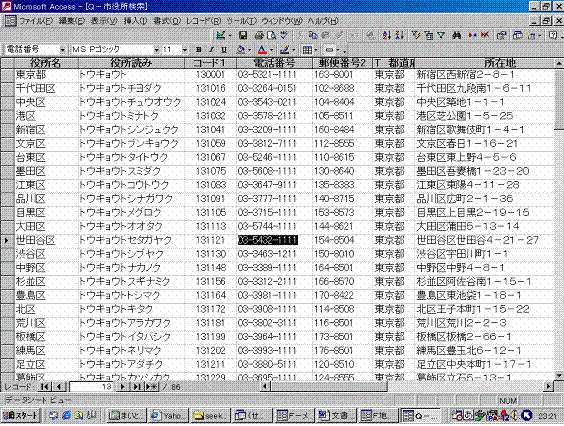The width and height of the screenshot is (564, 426).
Task: Sort descending with the Z-A icon
Action: click(x=400, y=35)
